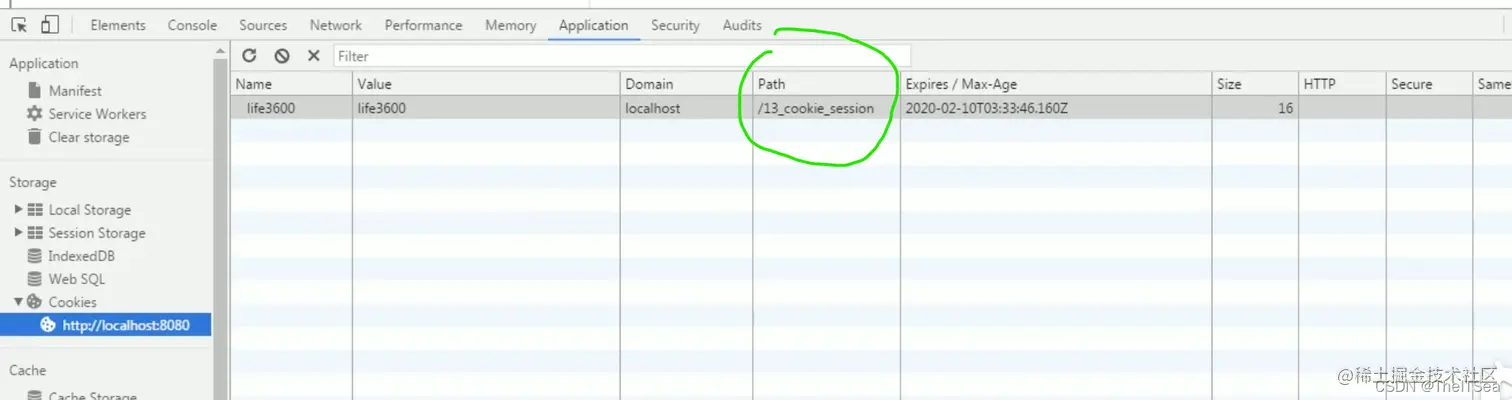Select the Session Storage grid icon
Screen dimensions: 1512x400
click(35, 233)
